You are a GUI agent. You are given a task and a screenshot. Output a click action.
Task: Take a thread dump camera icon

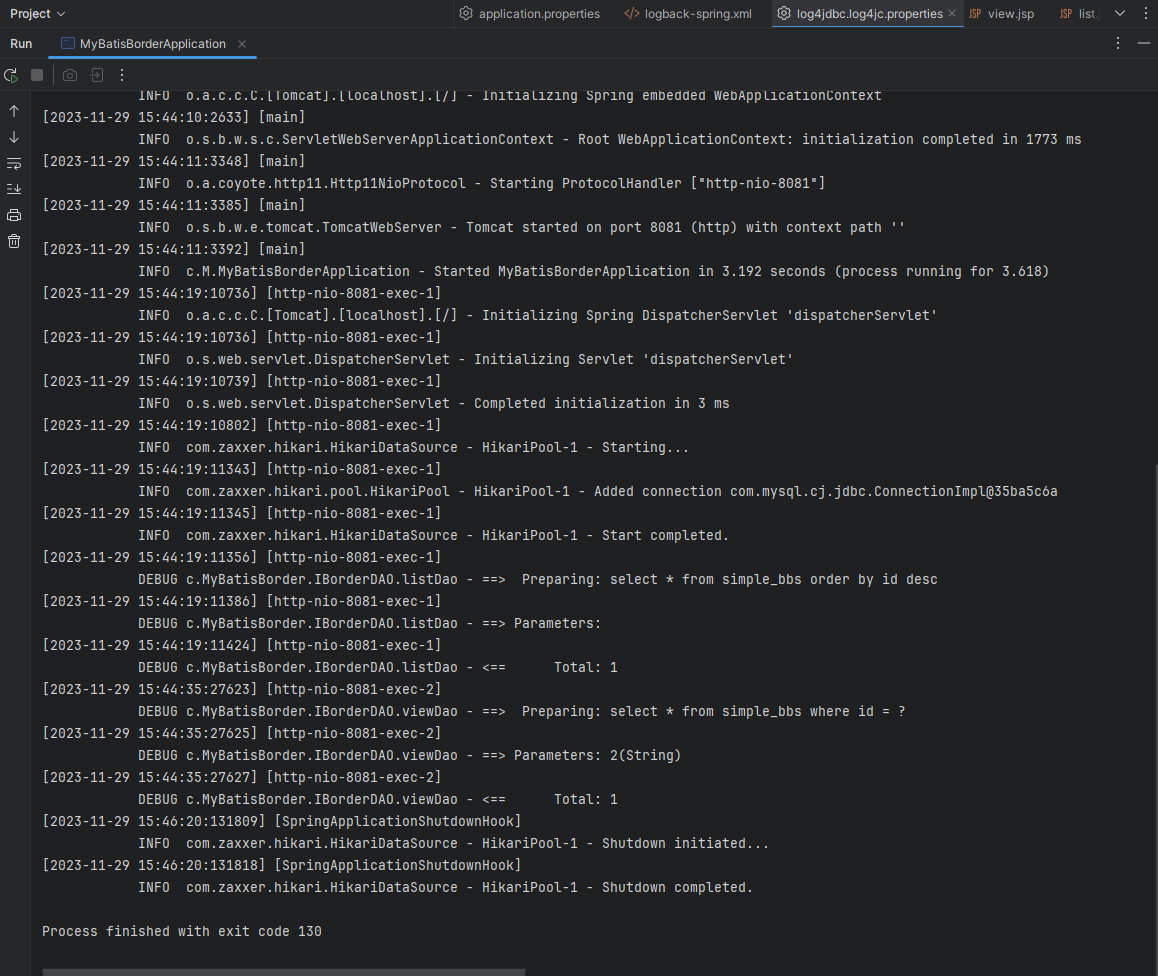tap(70, 75)
